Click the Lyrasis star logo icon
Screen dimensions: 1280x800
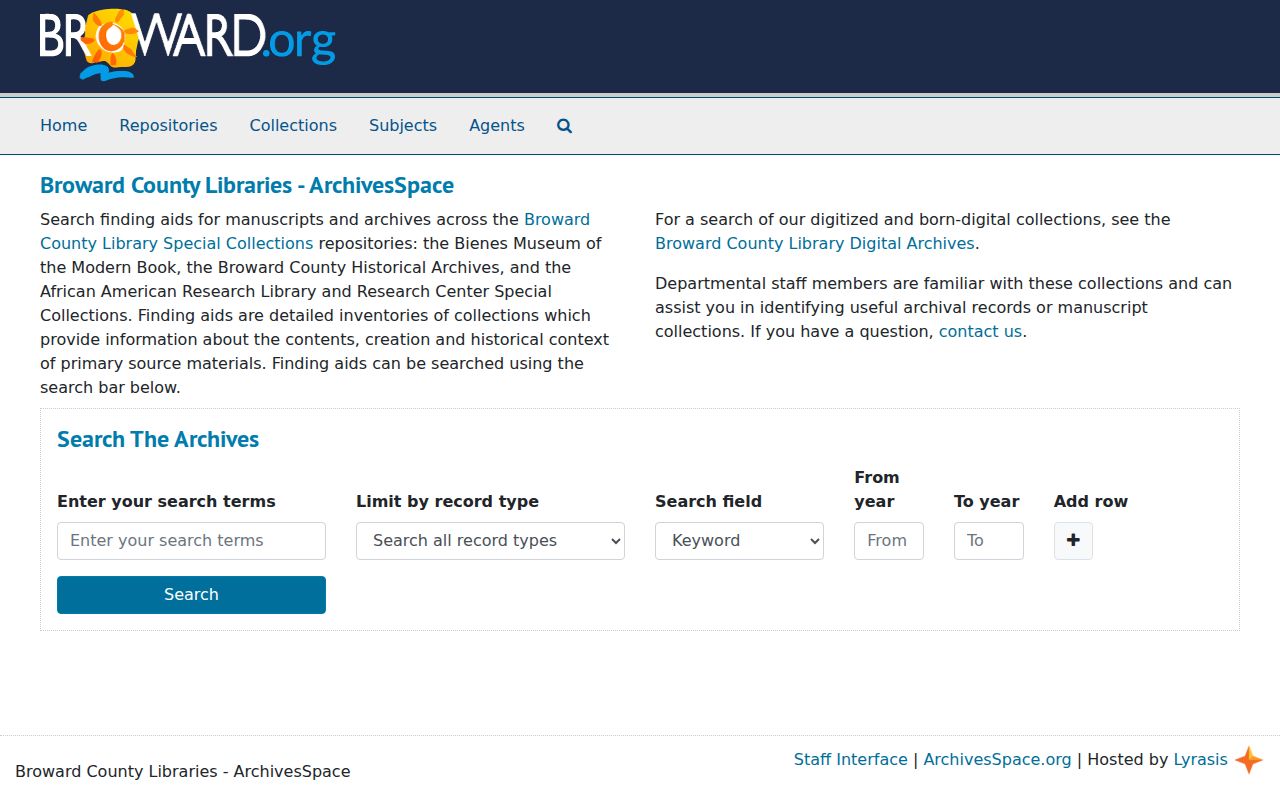tap(1248, 760)
